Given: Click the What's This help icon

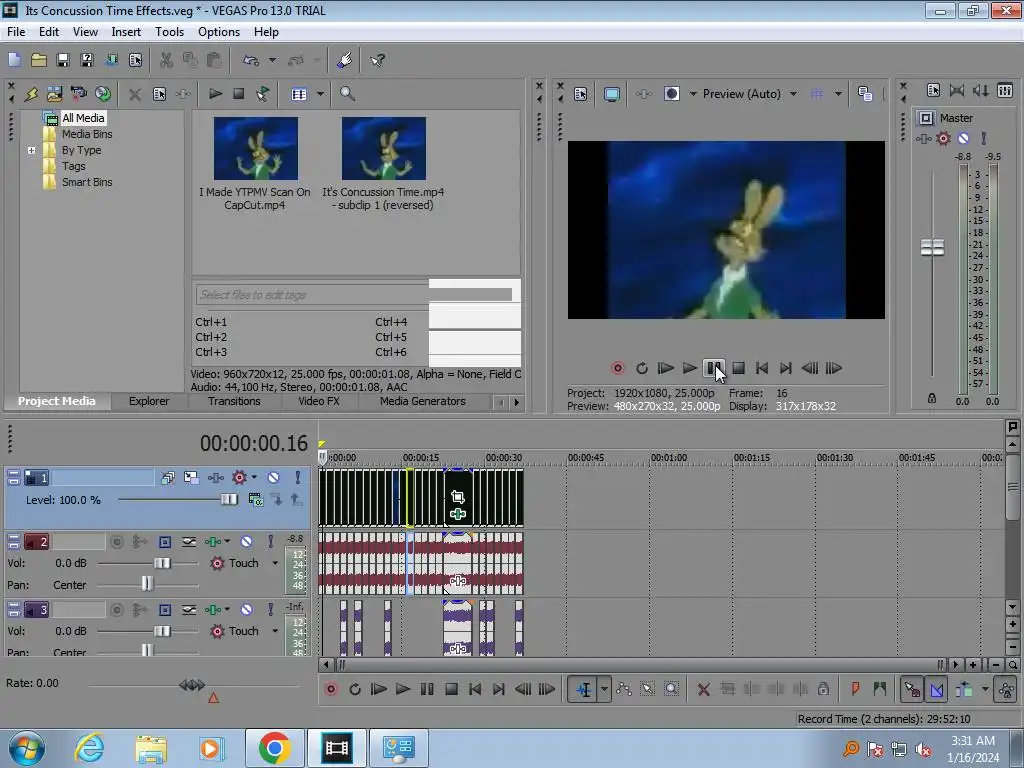Looking at the screenshot, I should (377, 60).
